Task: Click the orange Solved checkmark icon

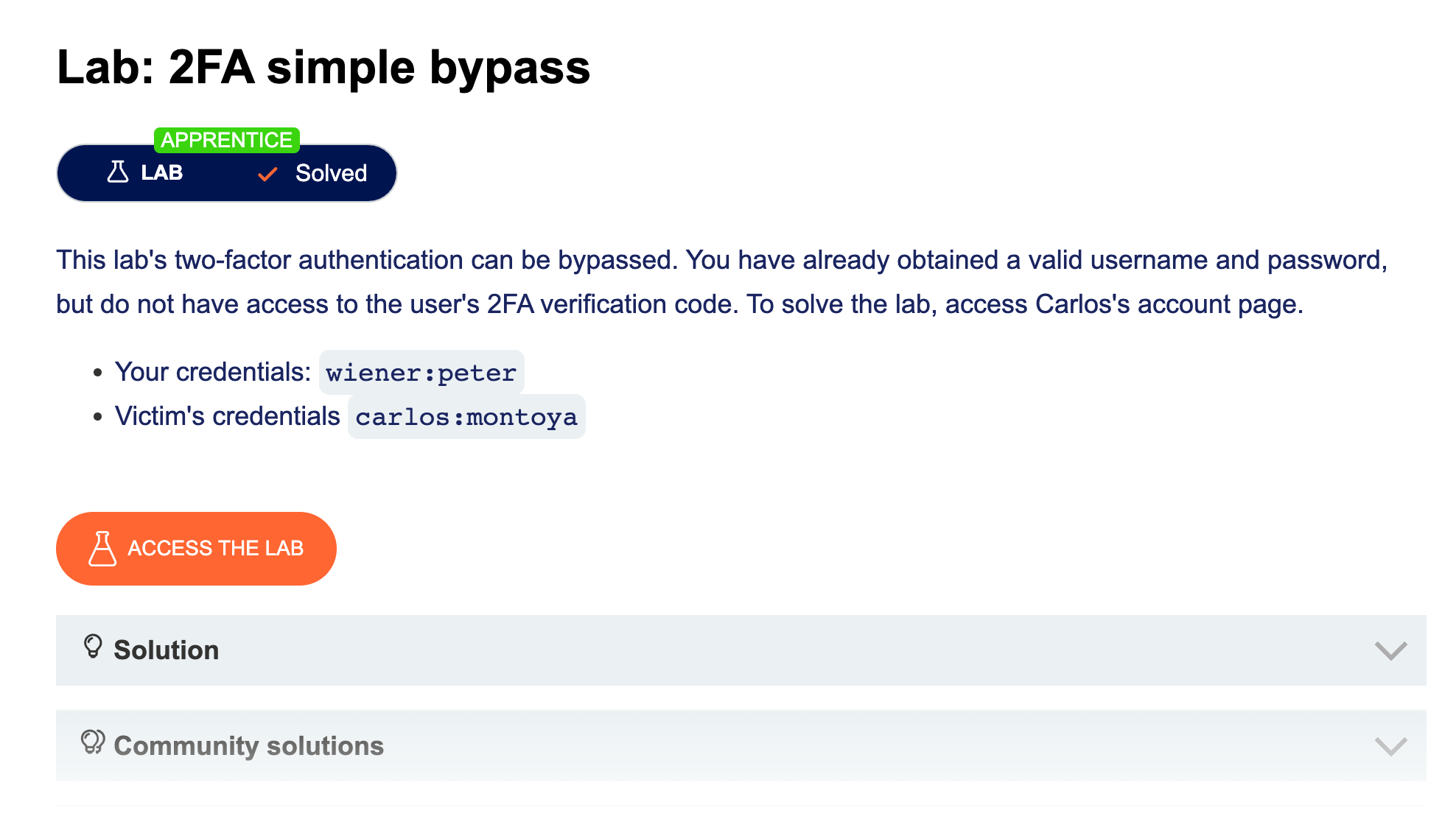Action: point(267,174)
